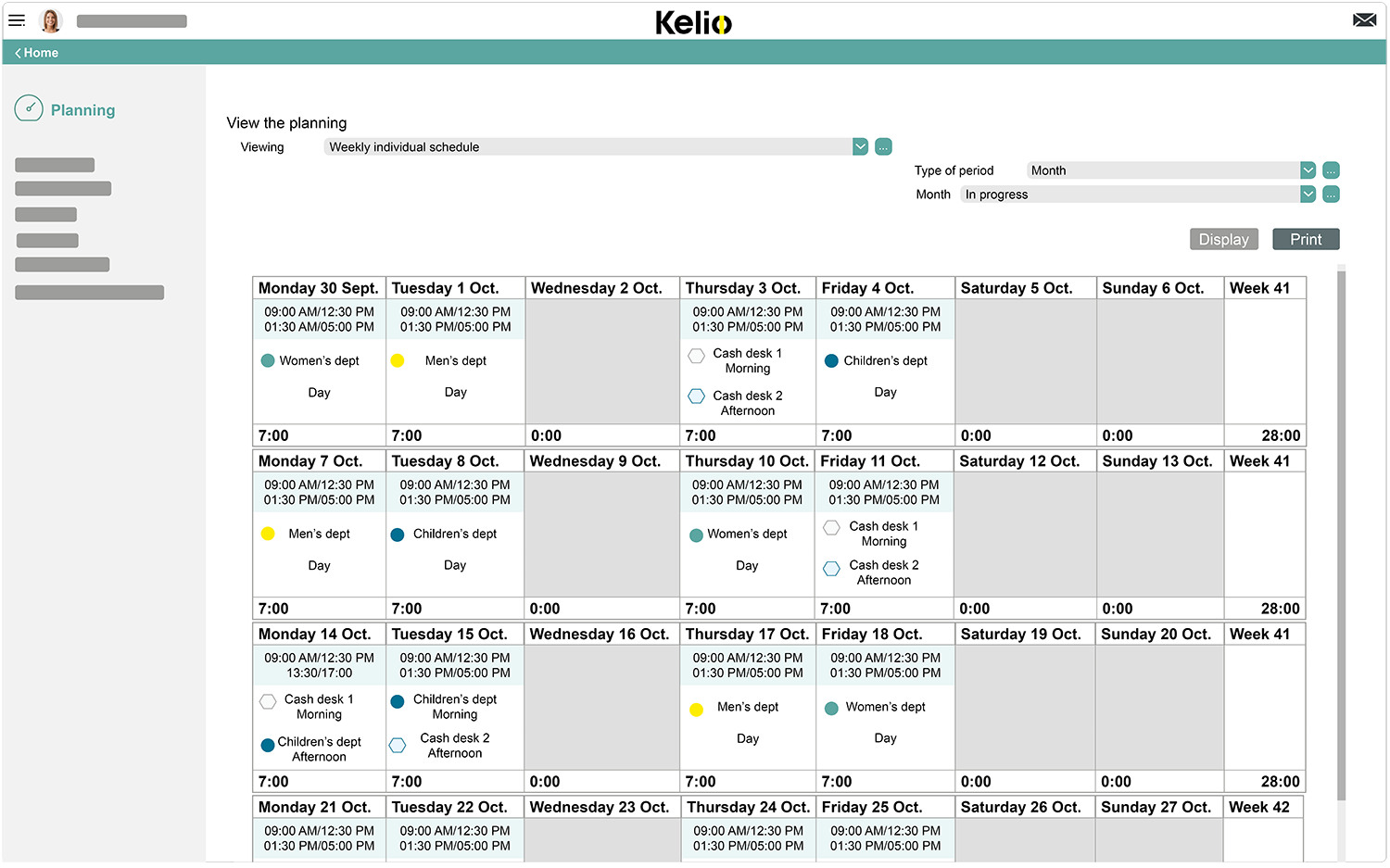Click the Cash desk 1 Morning hexagon on Thursday 3 Oct

(x=696, y=356)
